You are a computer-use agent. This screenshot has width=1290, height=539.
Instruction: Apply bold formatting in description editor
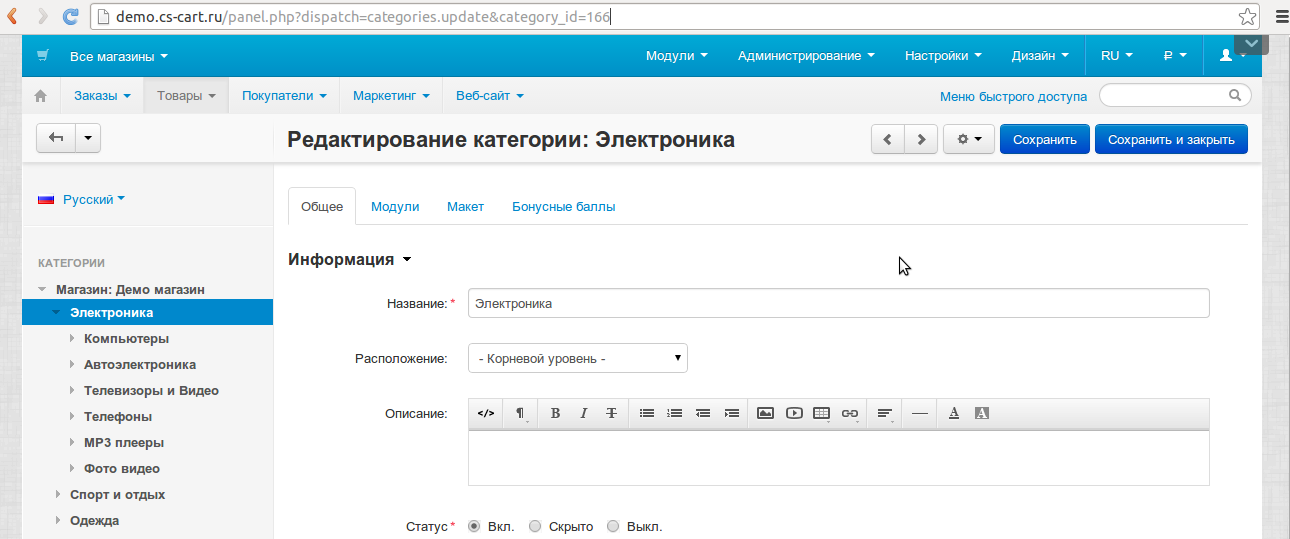(x=555, y=413)
